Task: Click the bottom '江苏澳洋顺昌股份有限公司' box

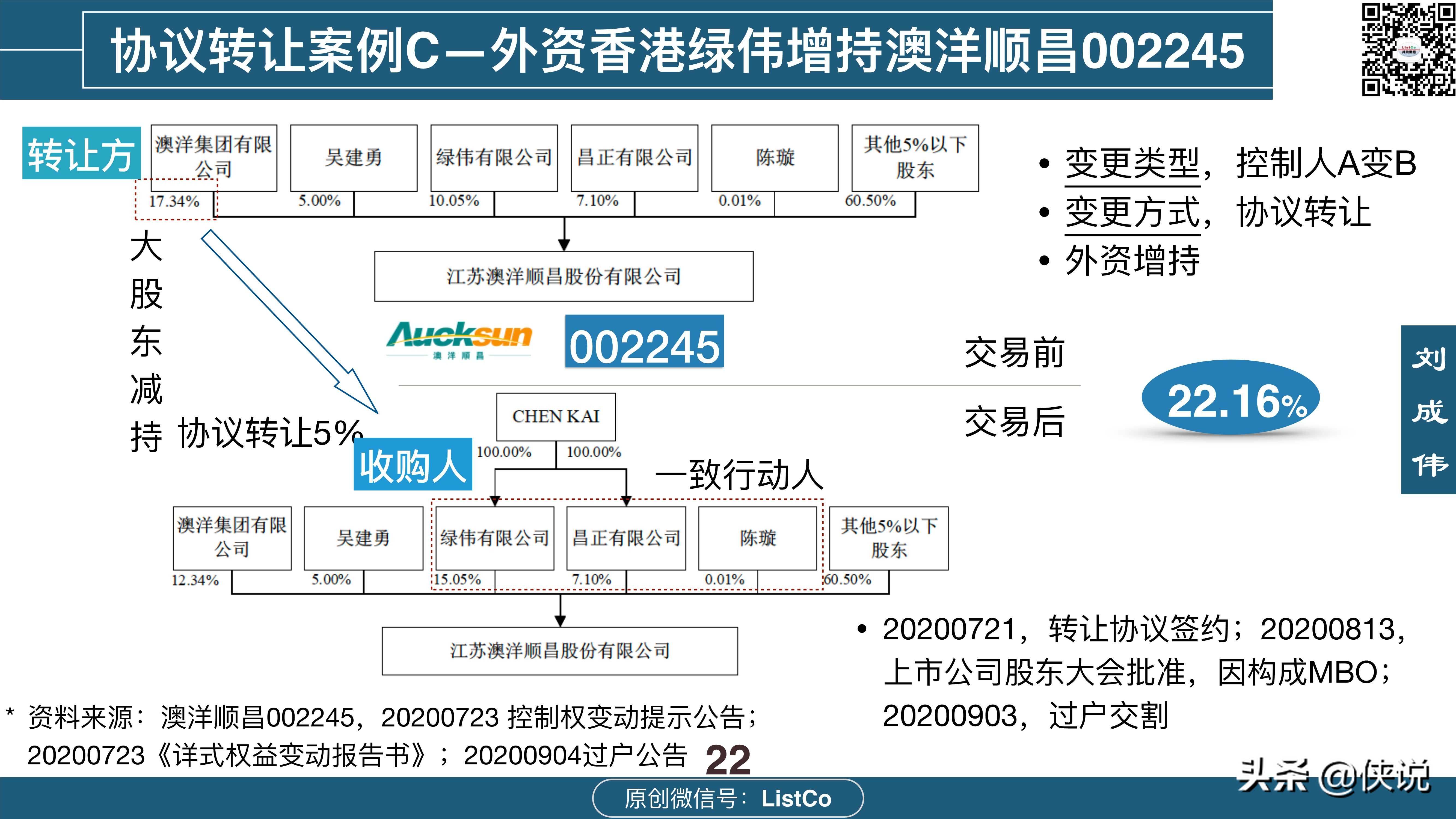Action: [560, 651]
